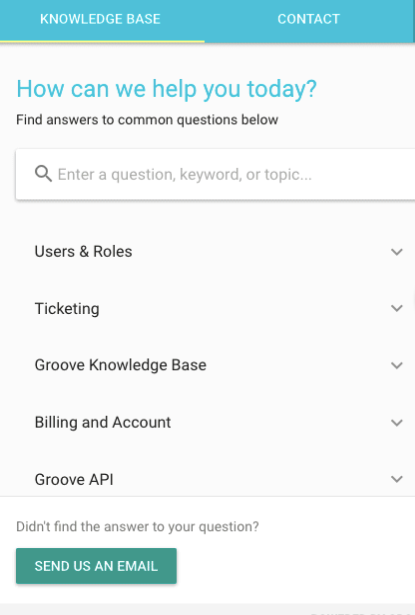The width and height of the screenshot is (415, 615).
Task: Click the 'How can we help you today?' heading
Action: [166, 89]
